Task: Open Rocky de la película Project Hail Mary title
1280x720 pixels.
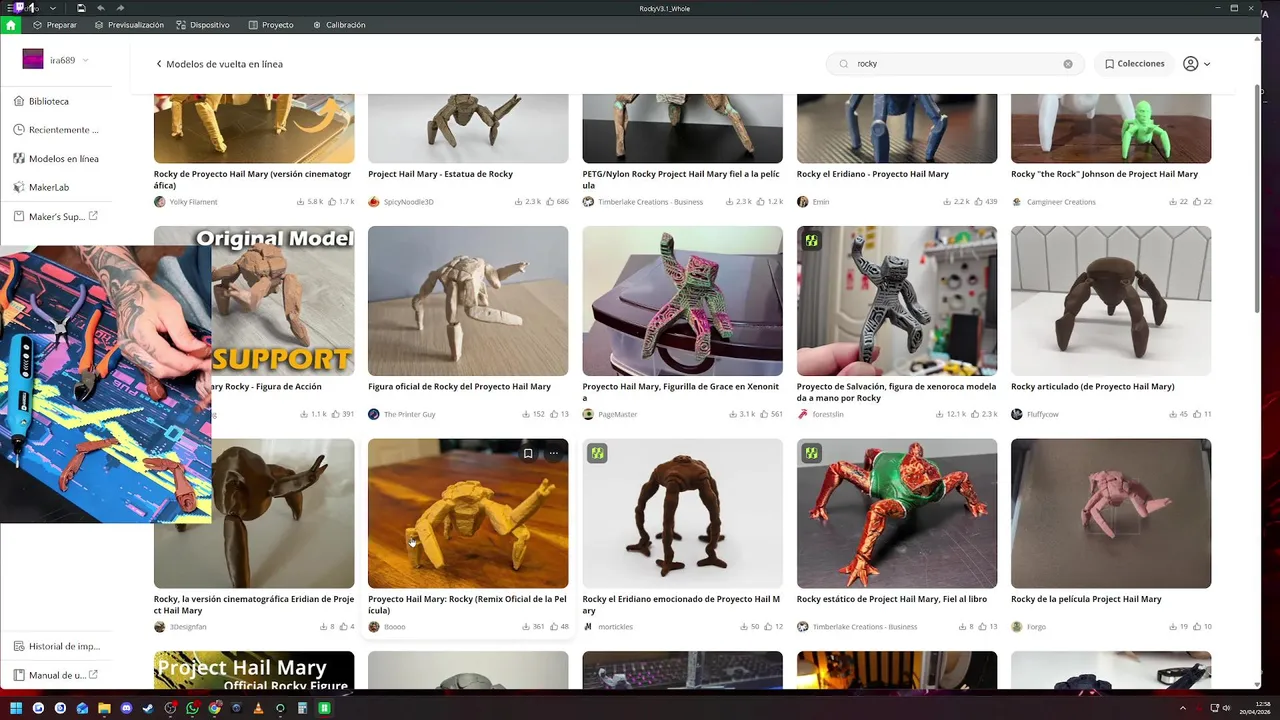Action: 1086,599
